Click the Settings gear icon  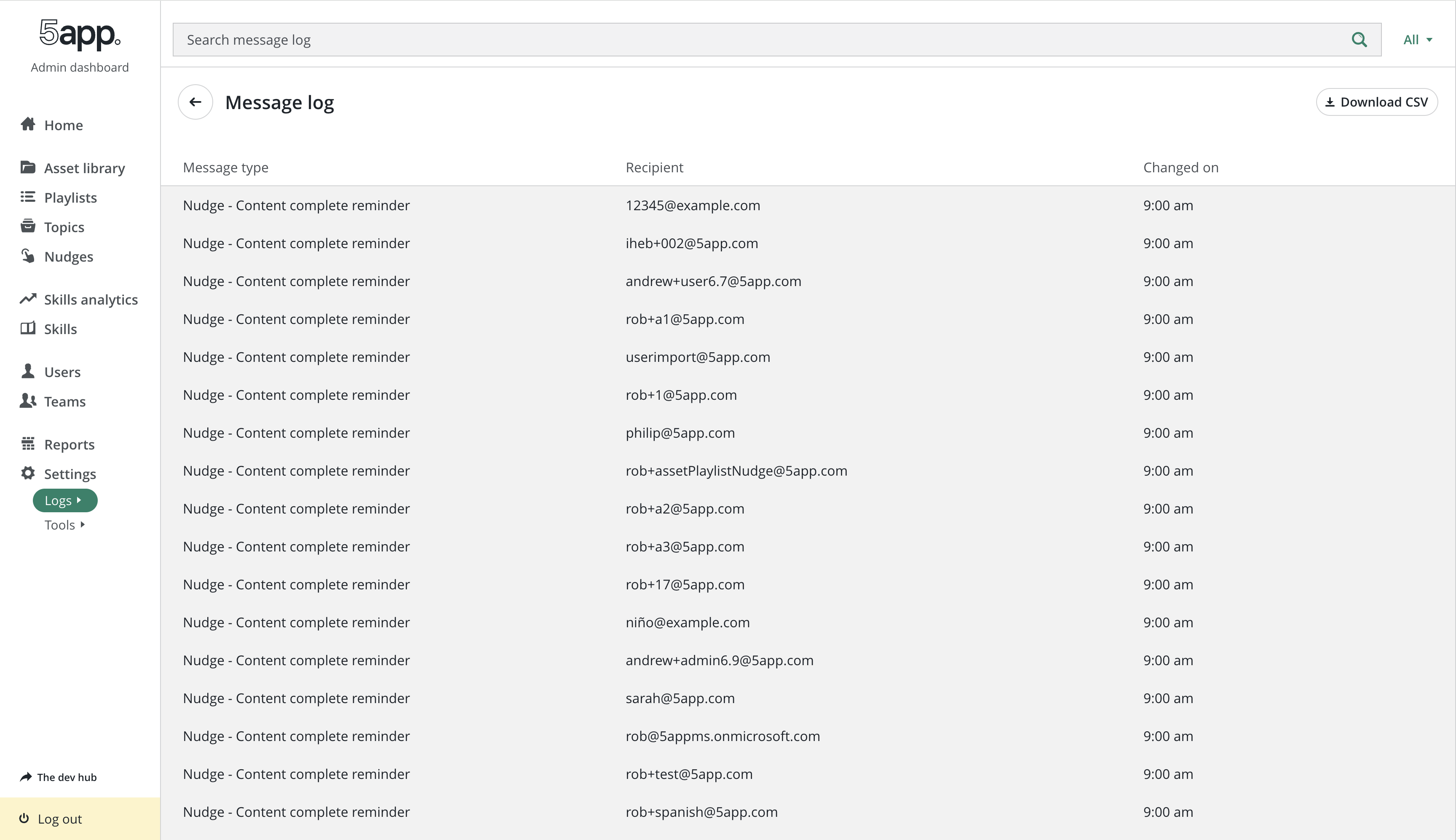pyautogui.click(x=28, y=473)
